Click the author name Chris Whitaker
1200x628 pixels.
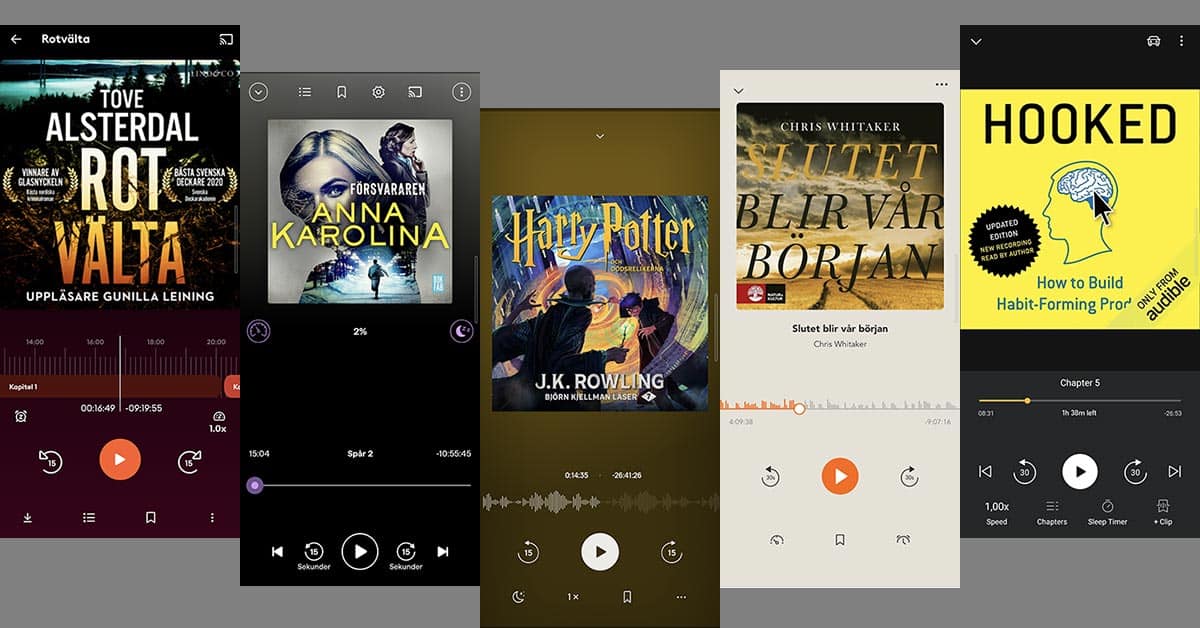tap(840, 344)
